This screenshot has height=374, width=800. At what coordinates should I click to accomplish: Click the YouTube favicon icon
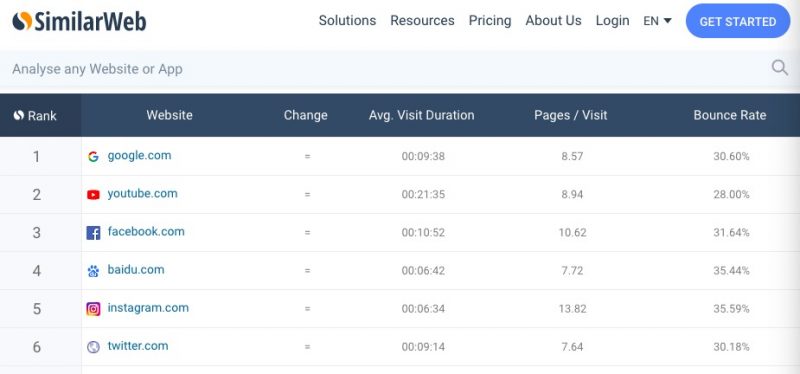click(93, 195)
